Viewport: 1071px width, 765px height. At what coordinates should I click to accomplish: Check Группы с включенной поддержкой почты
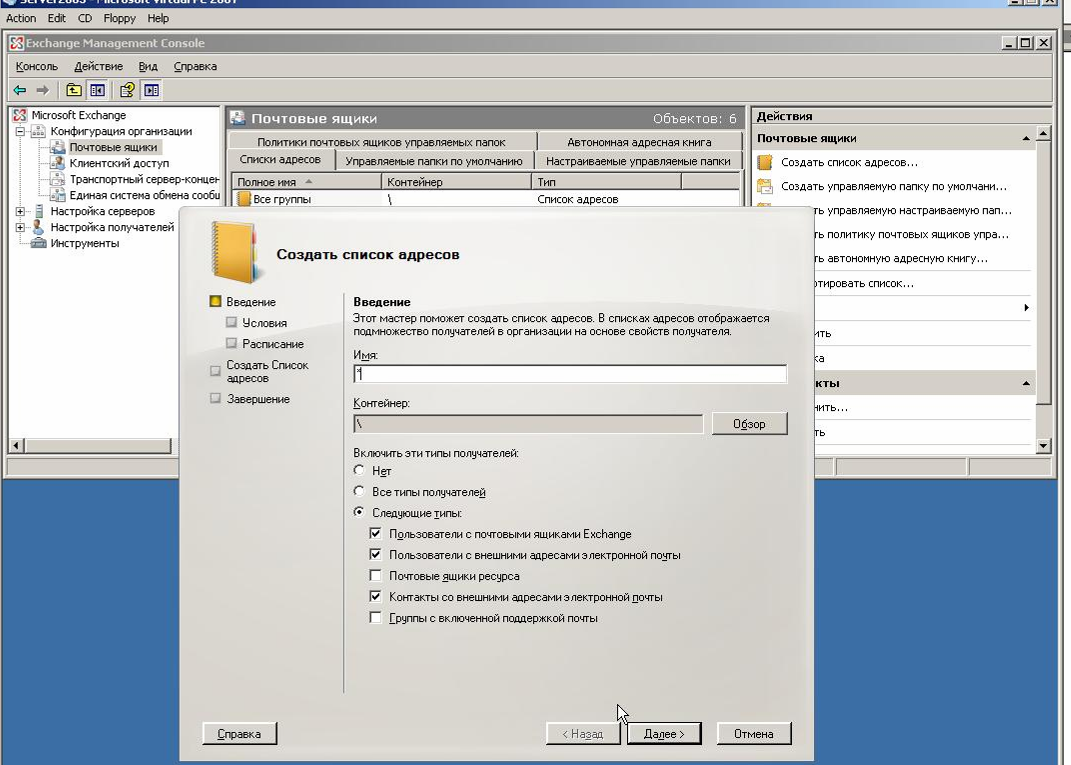pos(375,617)
